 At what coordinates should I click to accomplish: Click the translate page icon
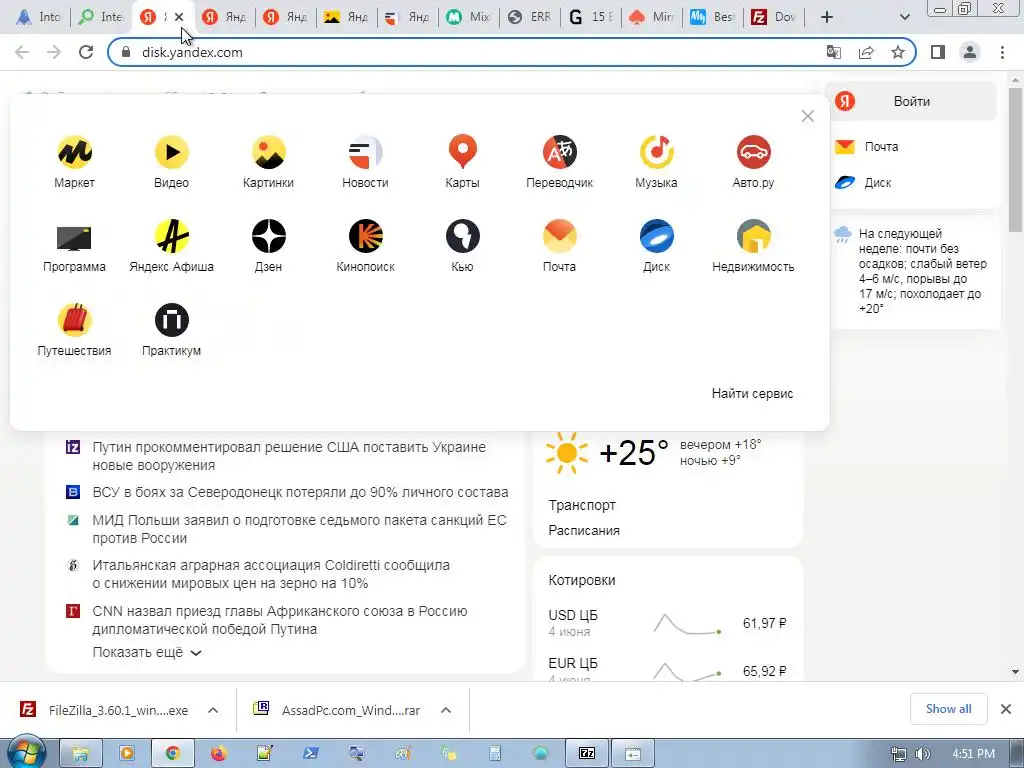click(x=834, y=52)
